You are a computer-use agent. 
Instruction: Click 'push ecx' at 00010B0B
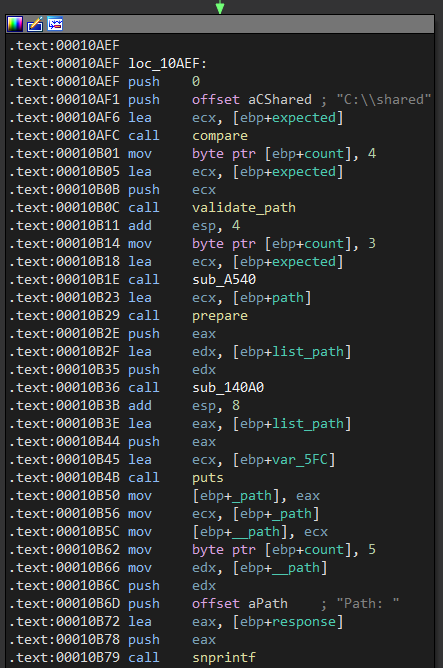click(172, 190)
